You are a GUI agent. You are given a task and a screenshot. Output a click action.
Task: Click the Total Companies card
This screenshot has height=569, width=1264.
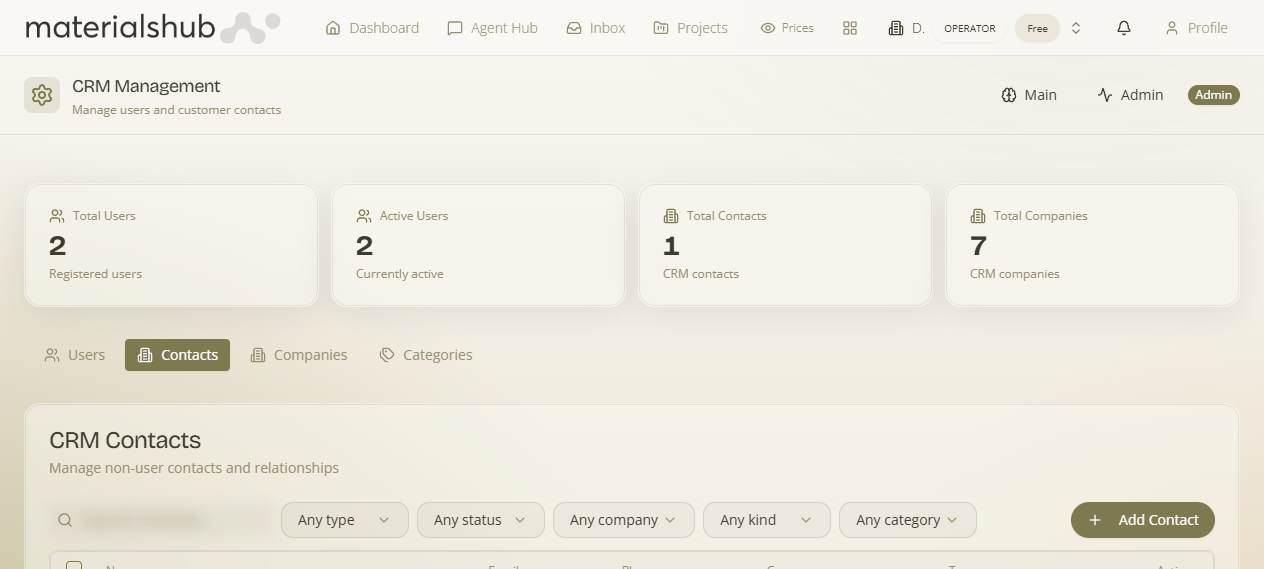pyautogui.click(x=1092, y=245)
